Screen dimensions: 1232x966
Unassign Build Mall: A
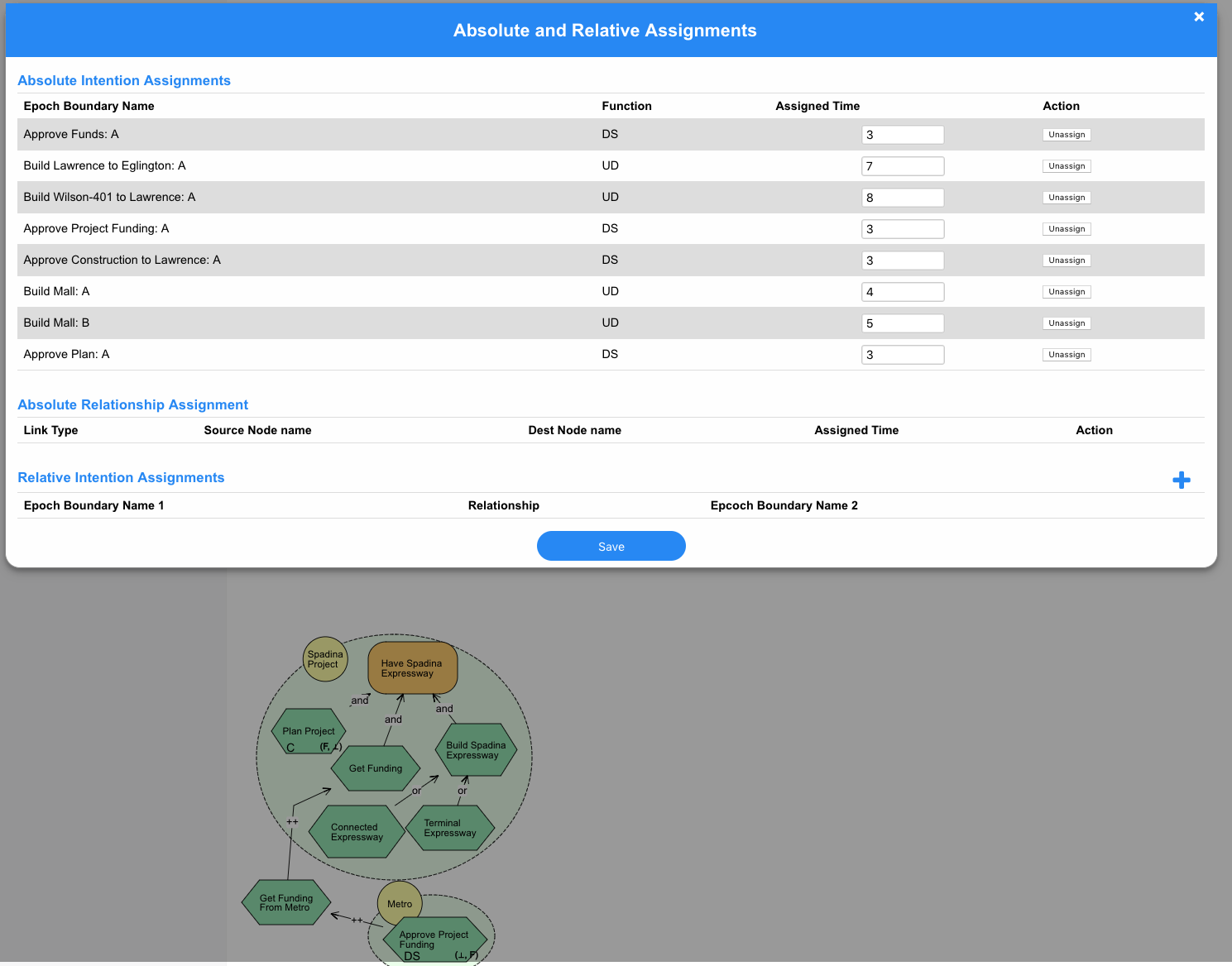(x=1067, y=292)
